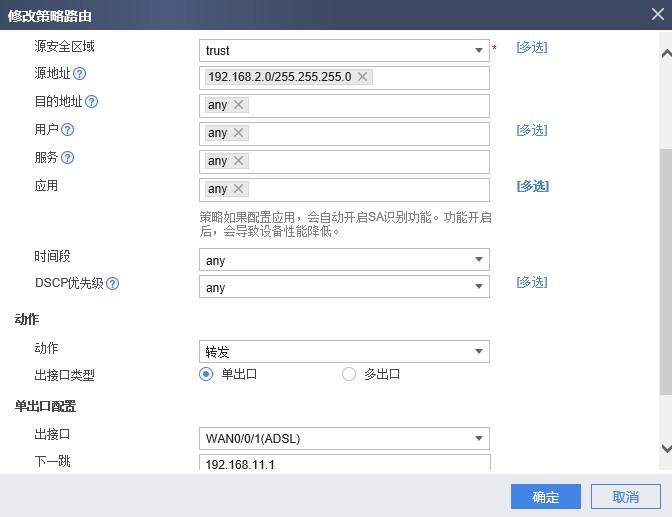The height and width of the screenshot is (517, 672).
Task: Select the 多出口 radio button
Action: tap(349, 374)
